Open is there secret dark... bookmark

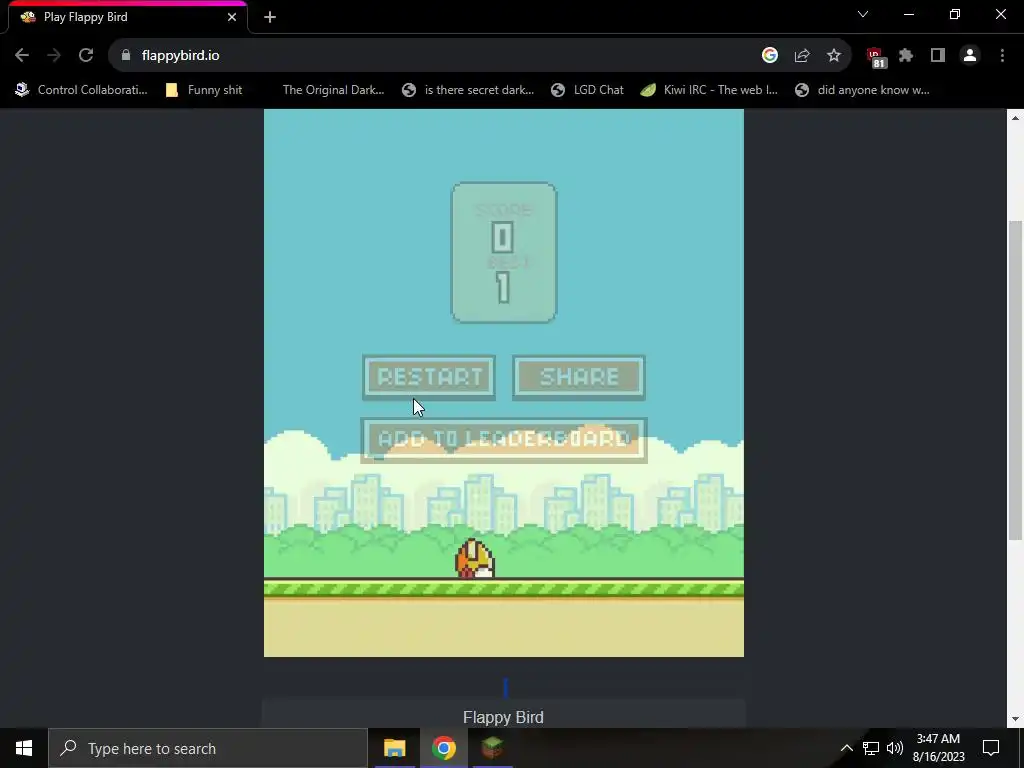click(x=468, y=90)
